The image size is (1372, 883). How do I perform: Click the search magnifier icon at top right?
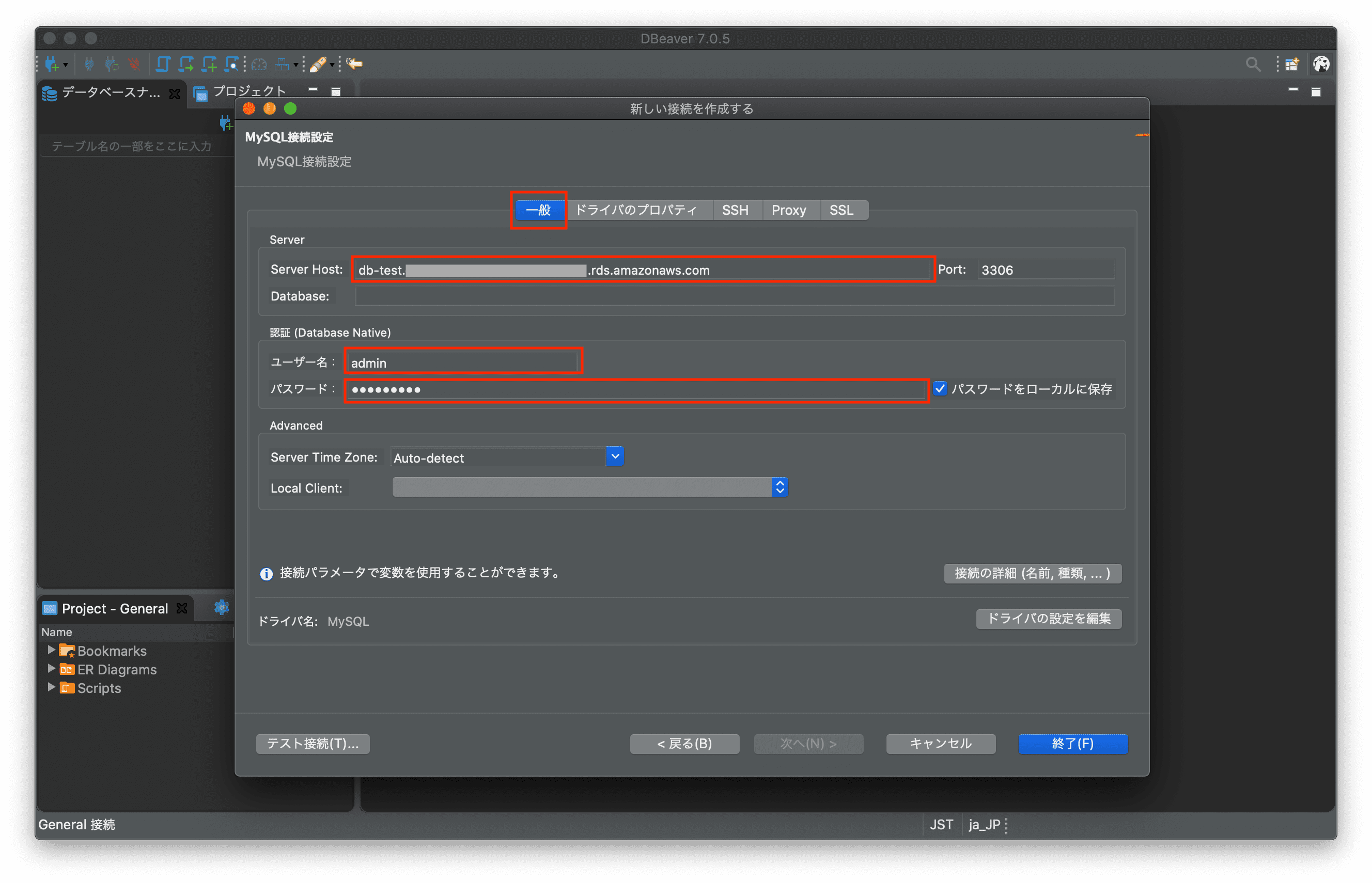click(1253, 64)
